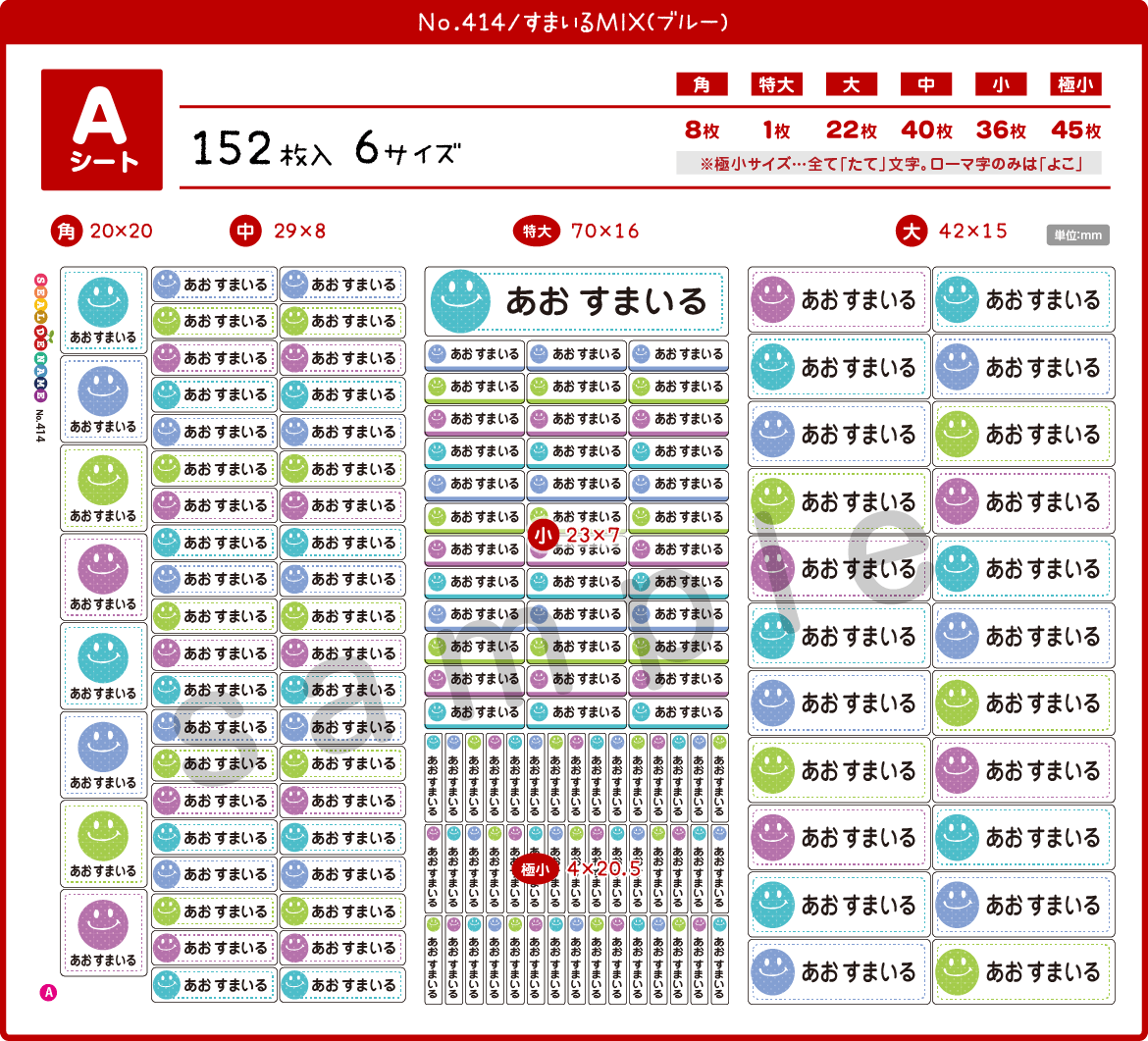Click the 40枚 count
The height and width of the screenshot is (1041, 1148).
926,130
